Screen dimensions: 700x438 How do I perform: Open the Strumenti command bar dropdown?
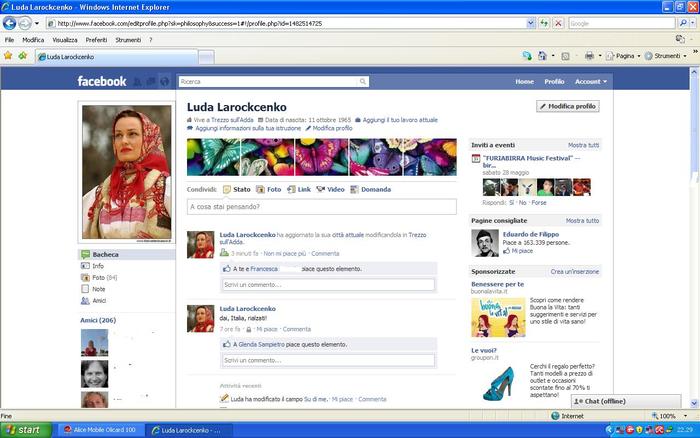(666, 56)
